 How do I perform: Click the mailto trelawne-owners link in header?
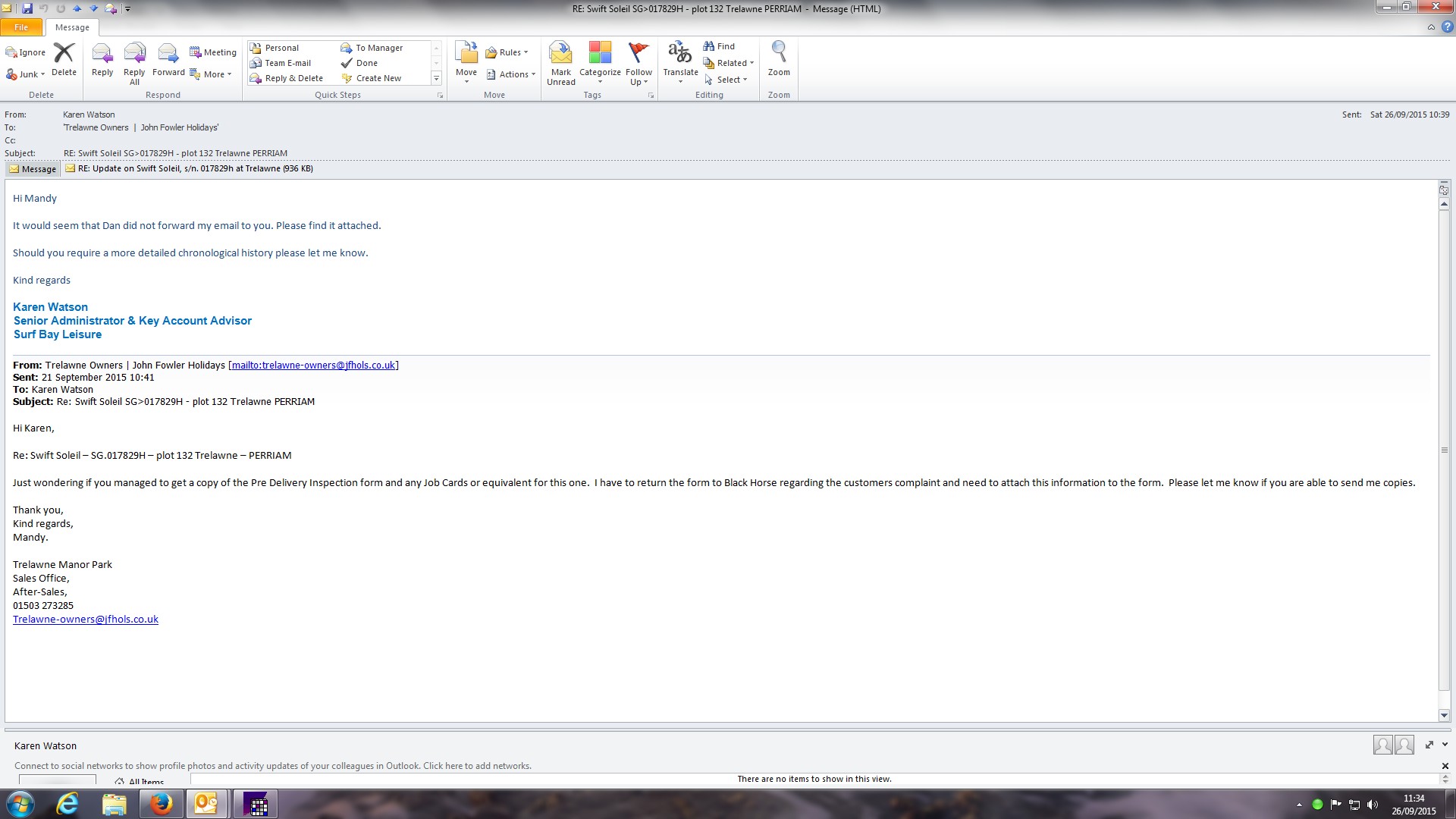(313, 366)
